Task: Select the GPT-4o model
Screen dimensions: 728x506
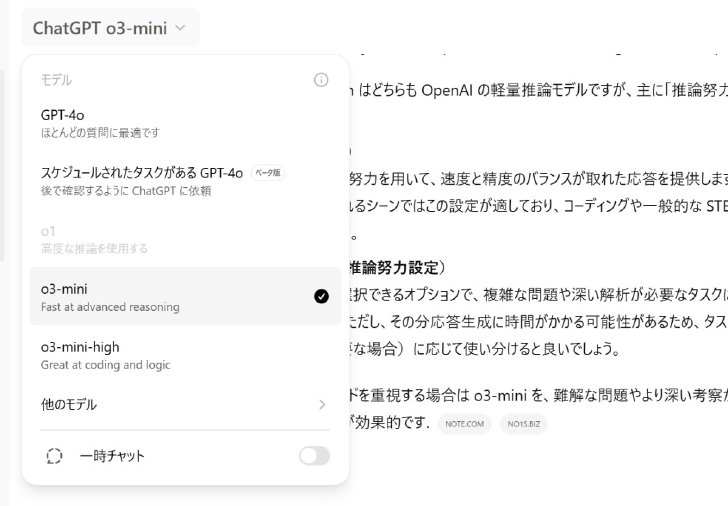Action: pos(185,123)
